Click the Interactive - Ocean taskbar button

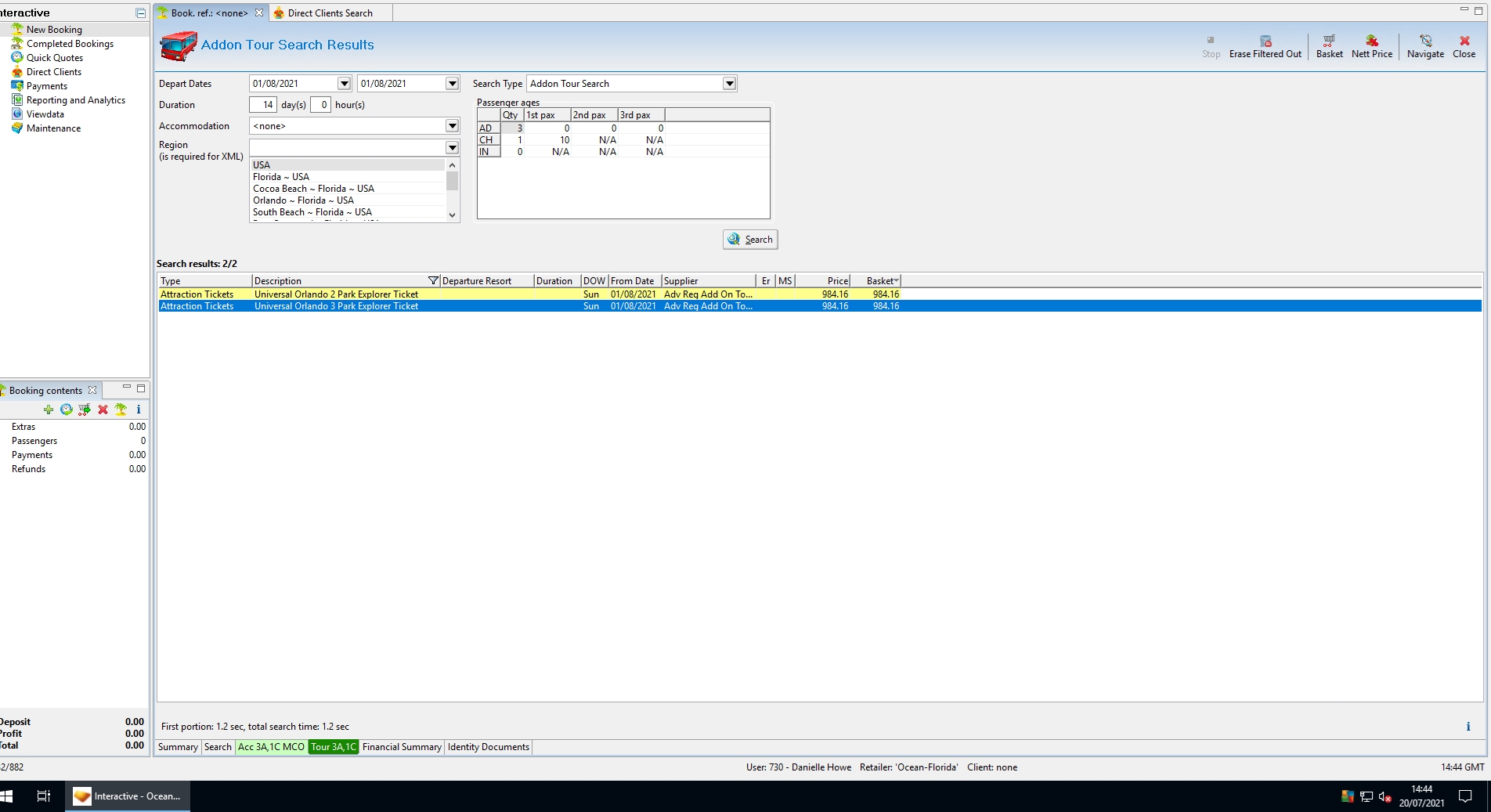point(128,796)
